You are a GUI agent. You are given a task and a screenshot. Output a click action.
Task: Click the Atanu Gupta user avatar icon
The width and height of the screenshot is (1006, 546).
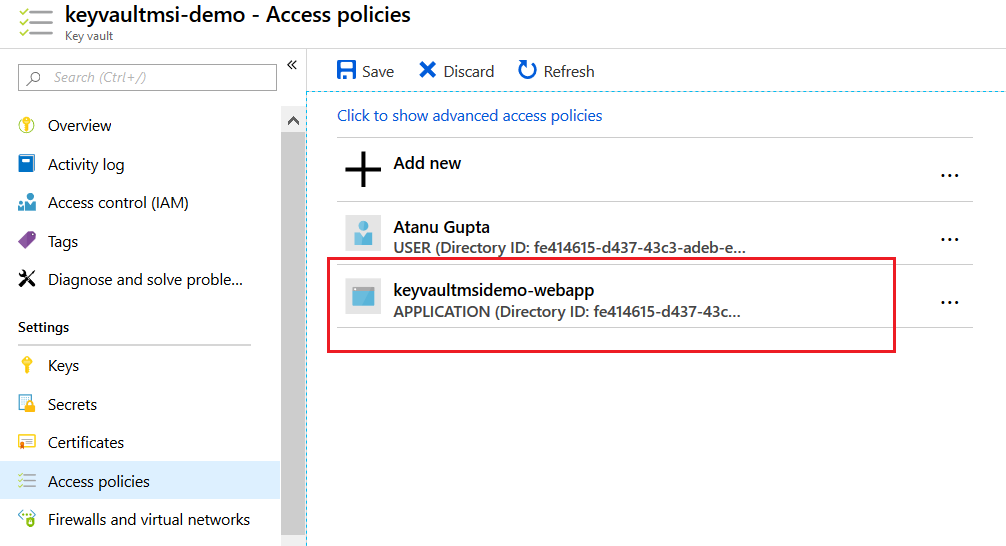coord(363,233)
